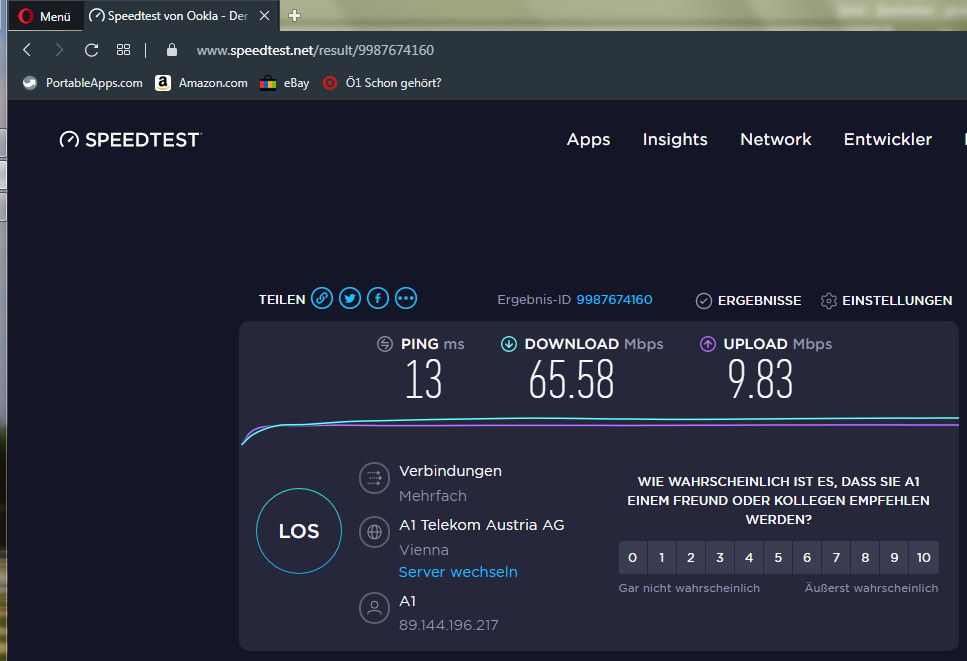This screenshot has width=967, height=661.
Task: Open the Network navigation item
Action: (x=776, y=139)
